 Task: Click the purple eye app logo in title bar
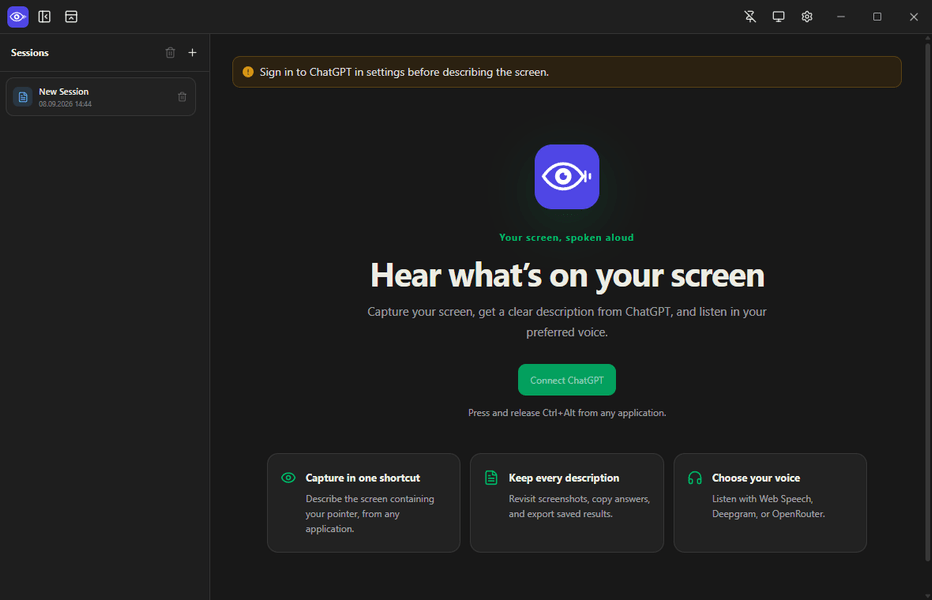18,17
